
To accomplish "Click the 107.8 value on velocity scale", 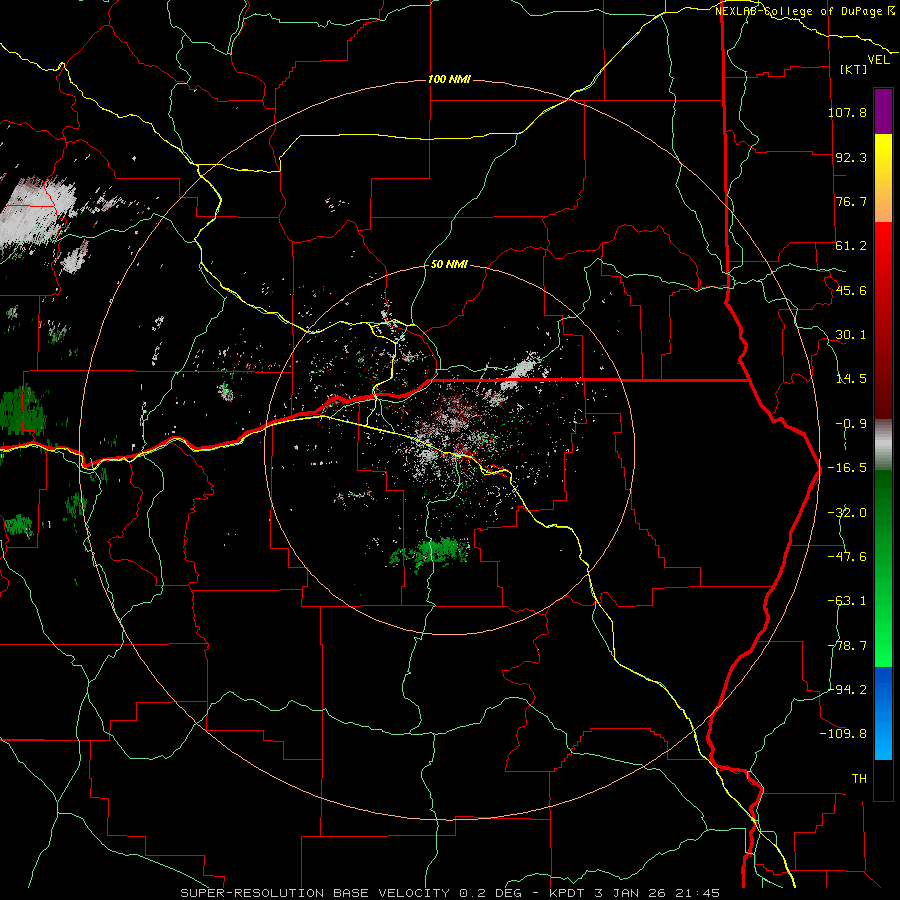I will coord(847,112).
